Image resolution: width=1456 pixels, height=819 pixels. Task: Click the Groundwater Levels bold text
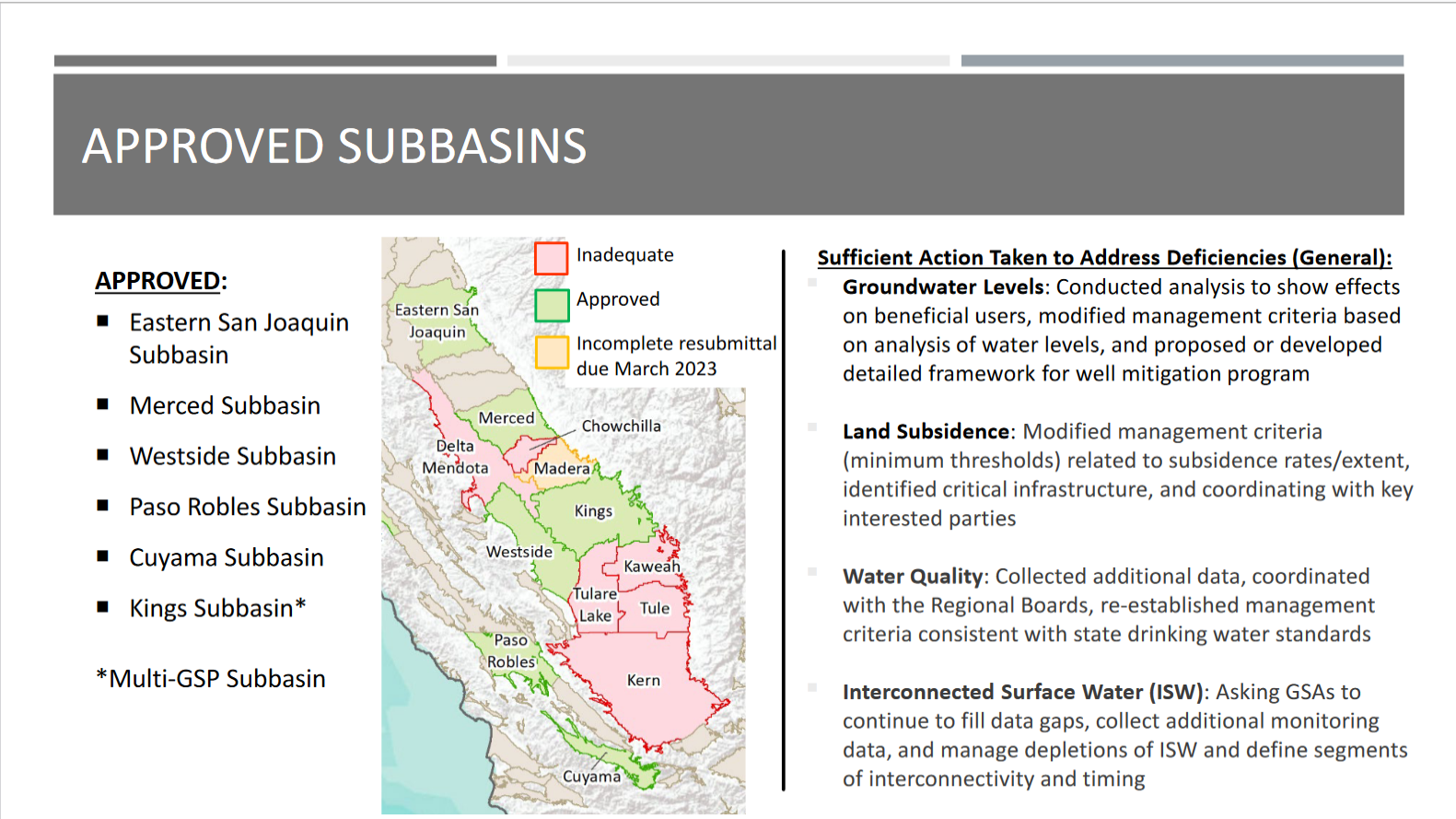pos(943,287)
